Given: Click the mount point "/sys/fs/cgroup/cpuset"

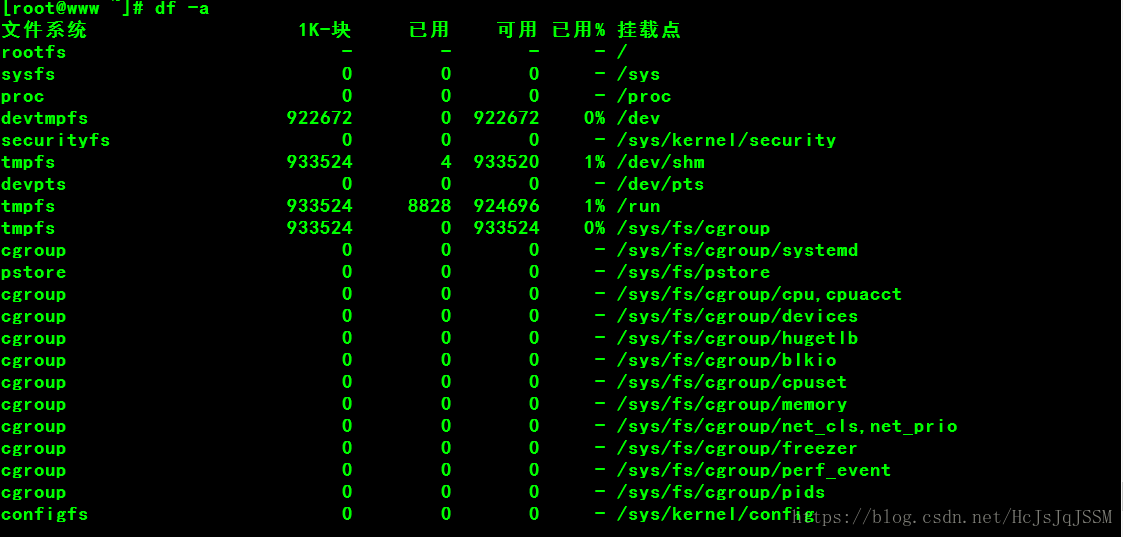Looking at the screenshot, I should tap(732, 382).
